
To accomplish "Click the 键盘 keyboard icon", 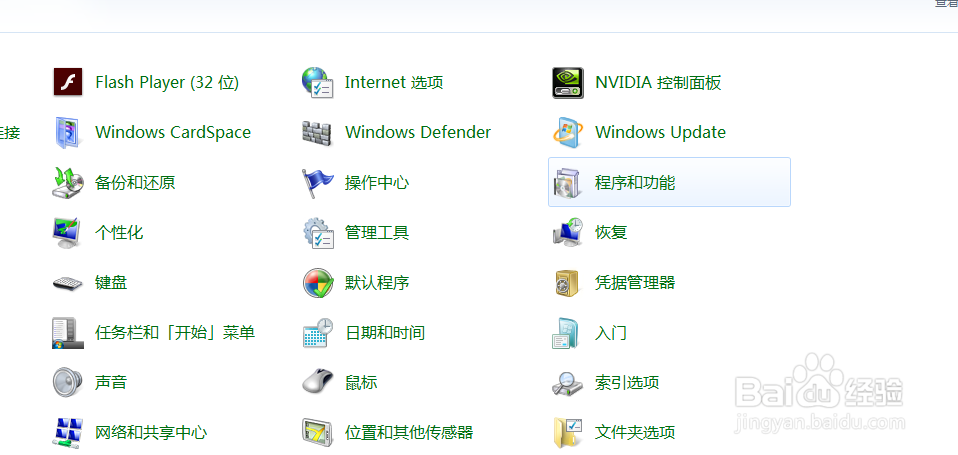I will click(x=68, y=283).
